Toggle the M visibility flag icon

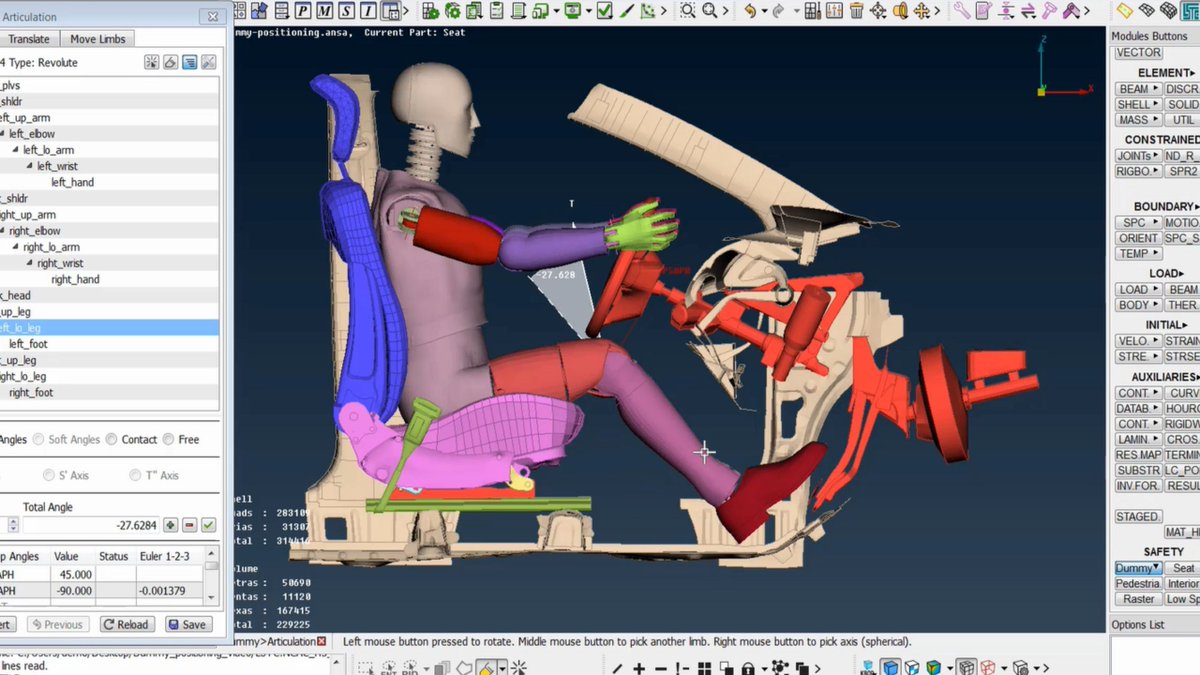(x=326, y=11)
